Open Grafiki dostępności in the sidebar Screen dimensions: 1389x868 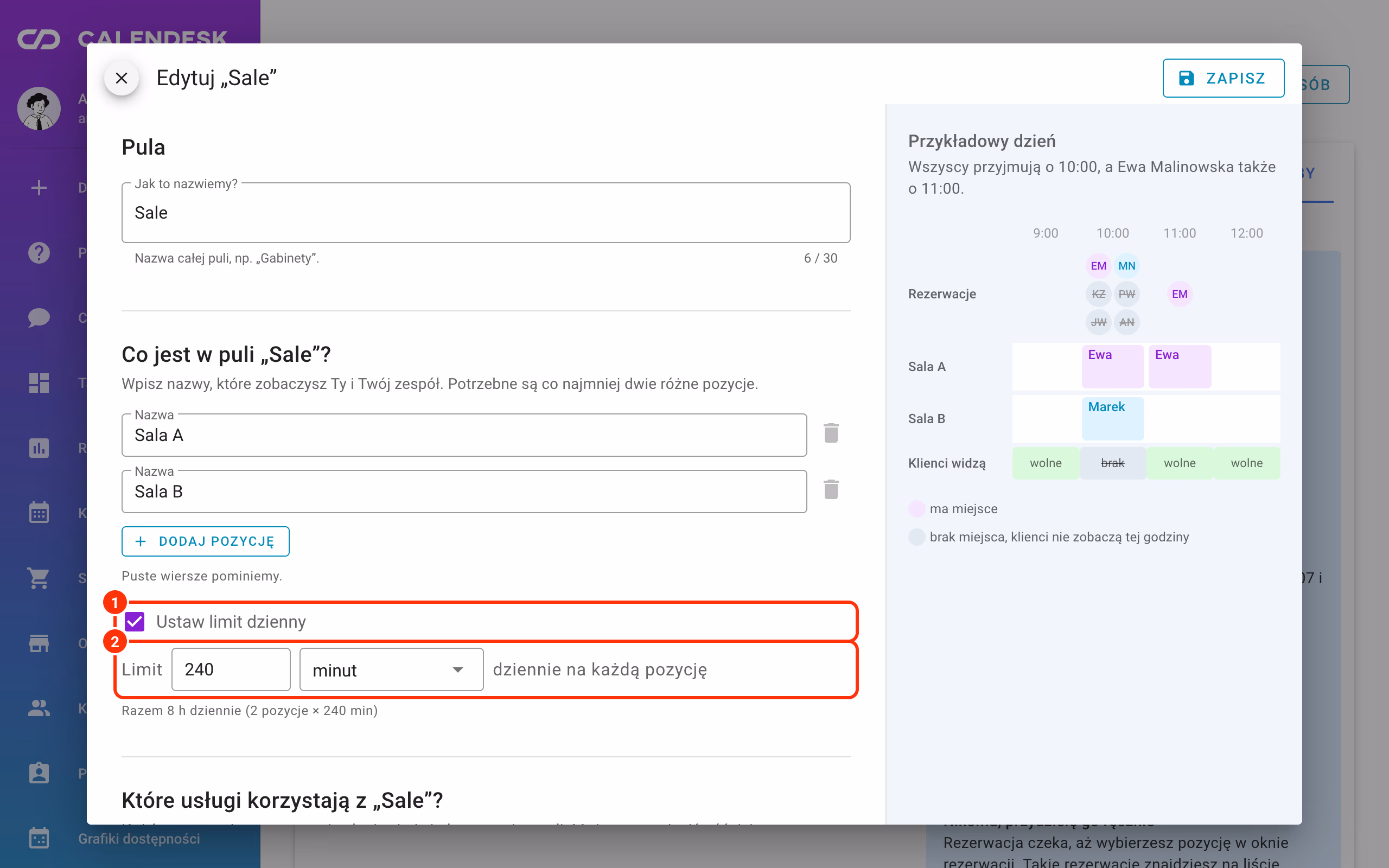[139, 839]
